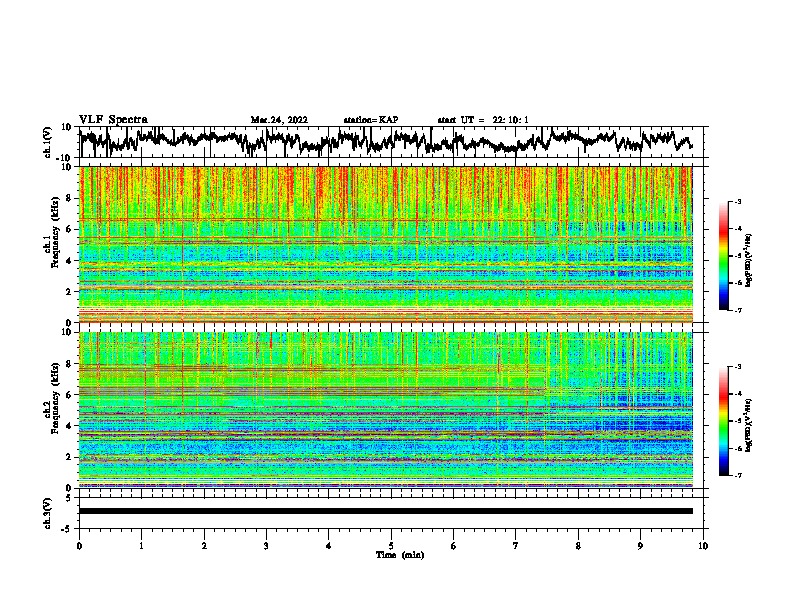
Task: Click time axis tick label "4"
Action: click(x=329, y=546)
